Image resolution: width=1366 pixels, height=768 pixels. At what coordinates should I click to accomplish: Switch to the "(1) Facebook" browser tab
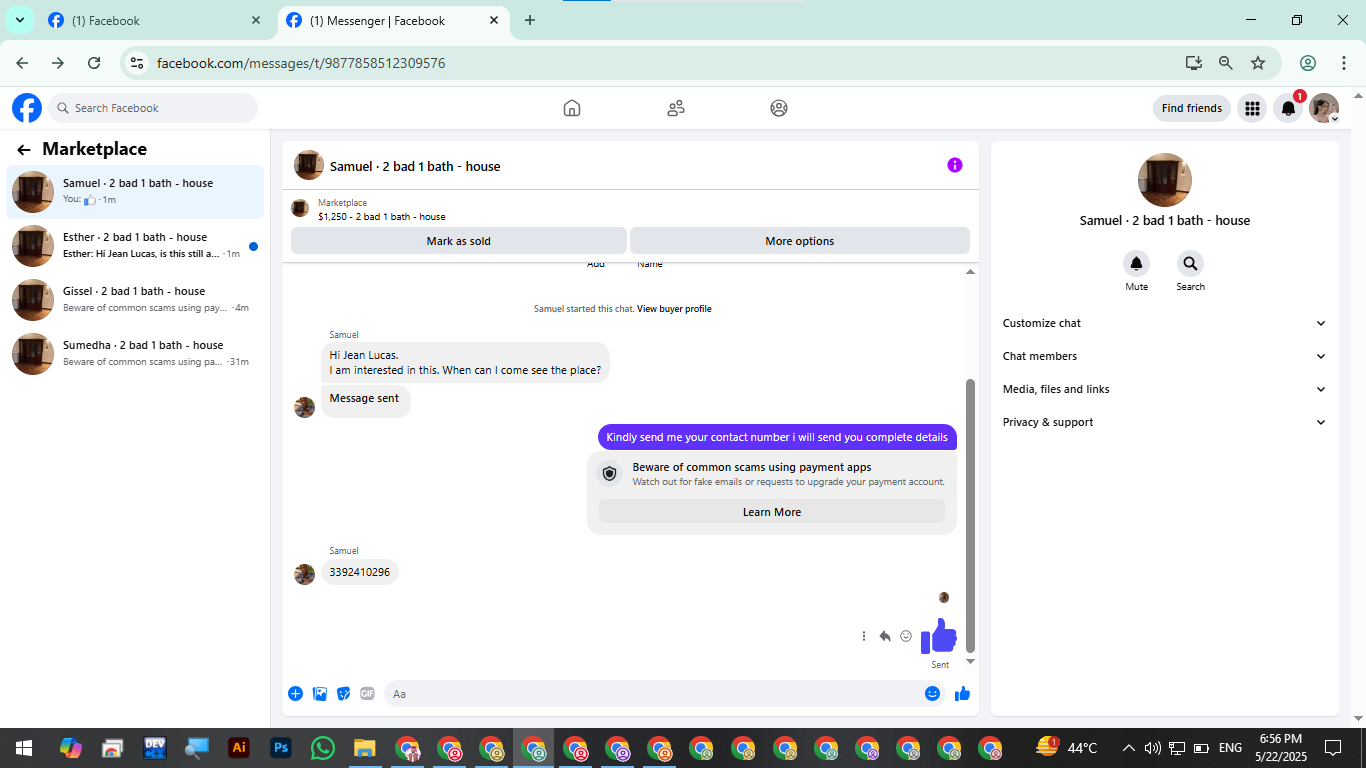[x=155, y=20]
